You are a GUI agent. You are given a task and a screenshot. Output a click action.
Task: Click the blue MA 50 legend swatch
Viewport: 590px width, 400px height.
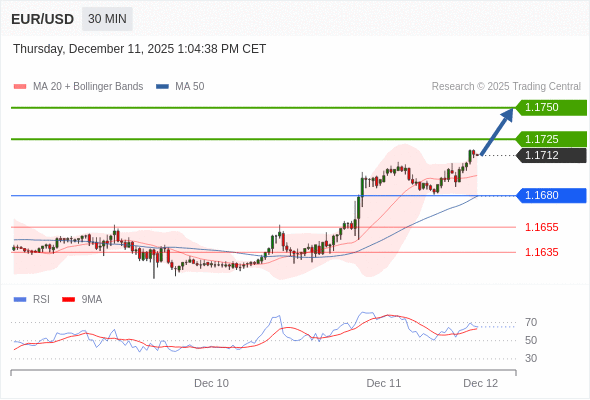coord(162,87)
